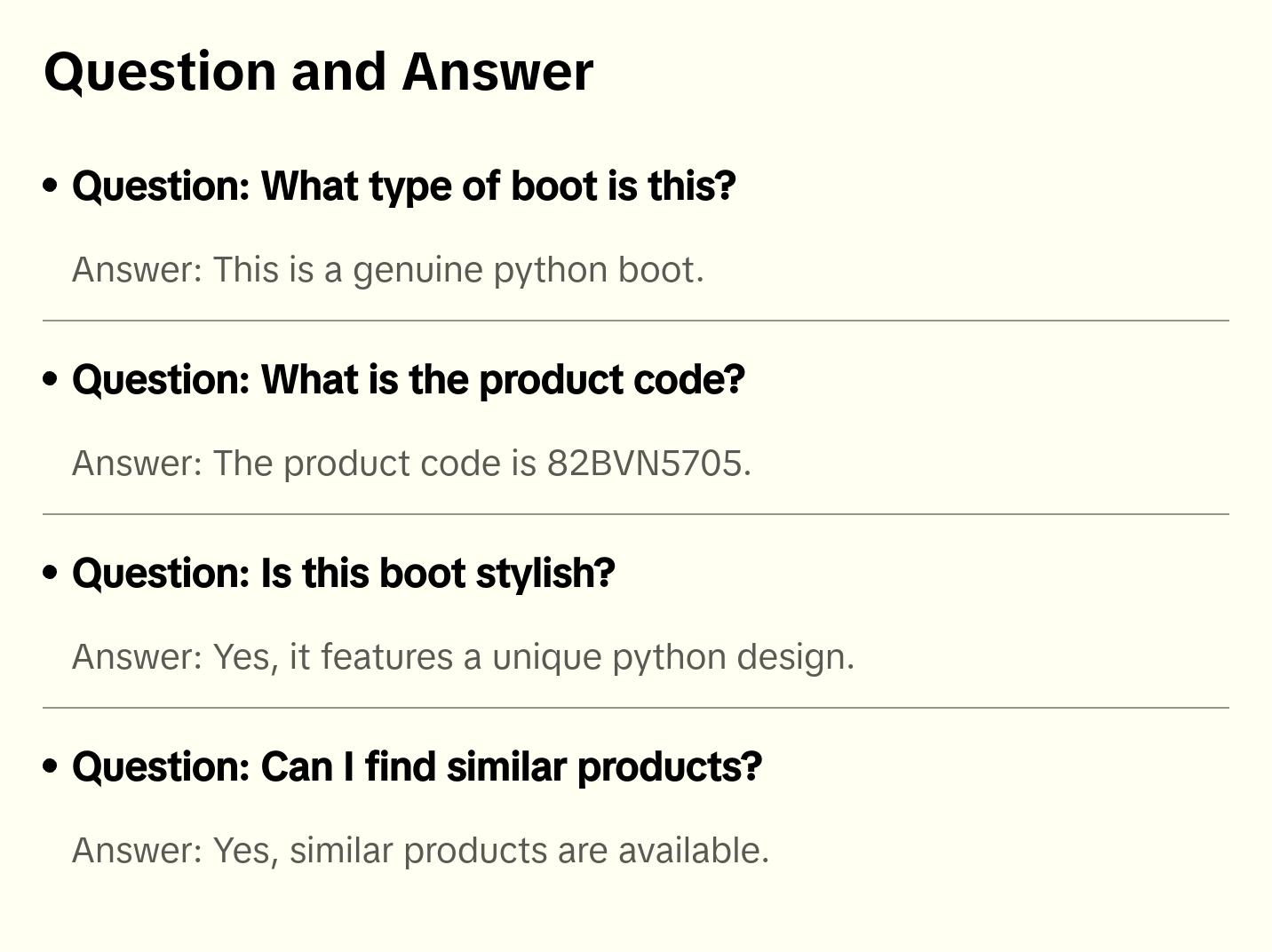Click the bullet beside the boot type question
Viewport: 1272px width, 952px height.
point(51,186)
